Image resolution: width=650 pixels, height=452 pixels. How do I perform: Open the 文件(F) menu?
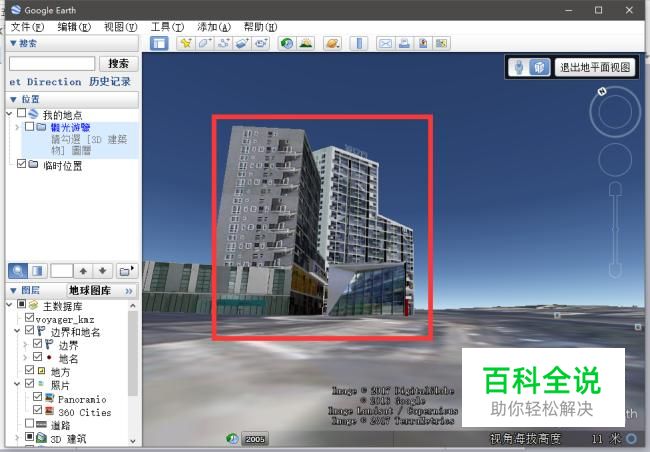(27, 27)
